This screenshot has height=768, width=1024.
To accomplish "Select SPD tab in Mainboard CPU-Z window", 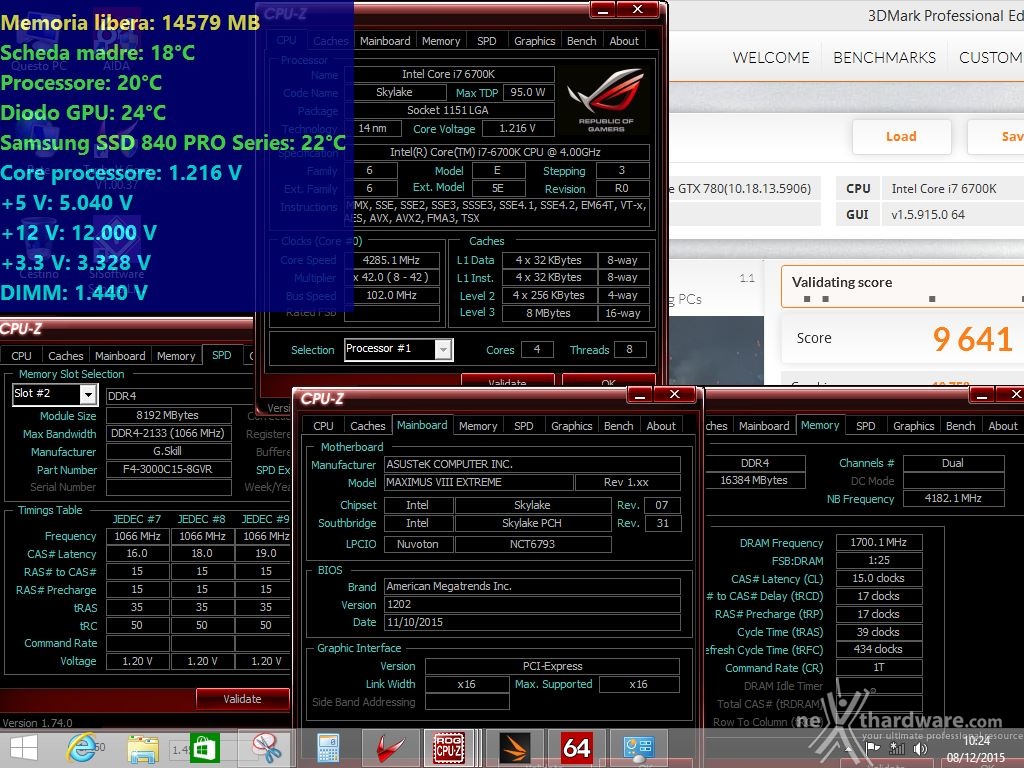I will 524,426.
